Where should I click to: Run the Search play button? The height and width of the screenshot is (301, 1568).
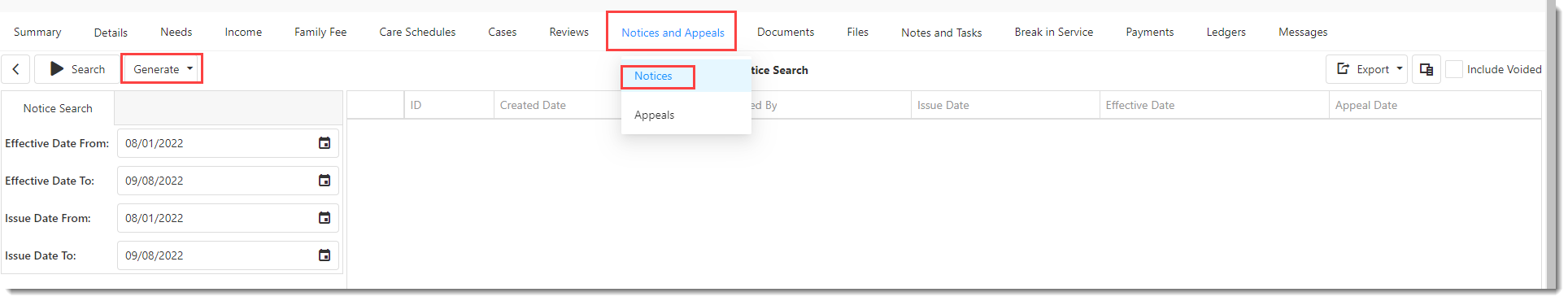pyautogui.click(x=77, y=69)
